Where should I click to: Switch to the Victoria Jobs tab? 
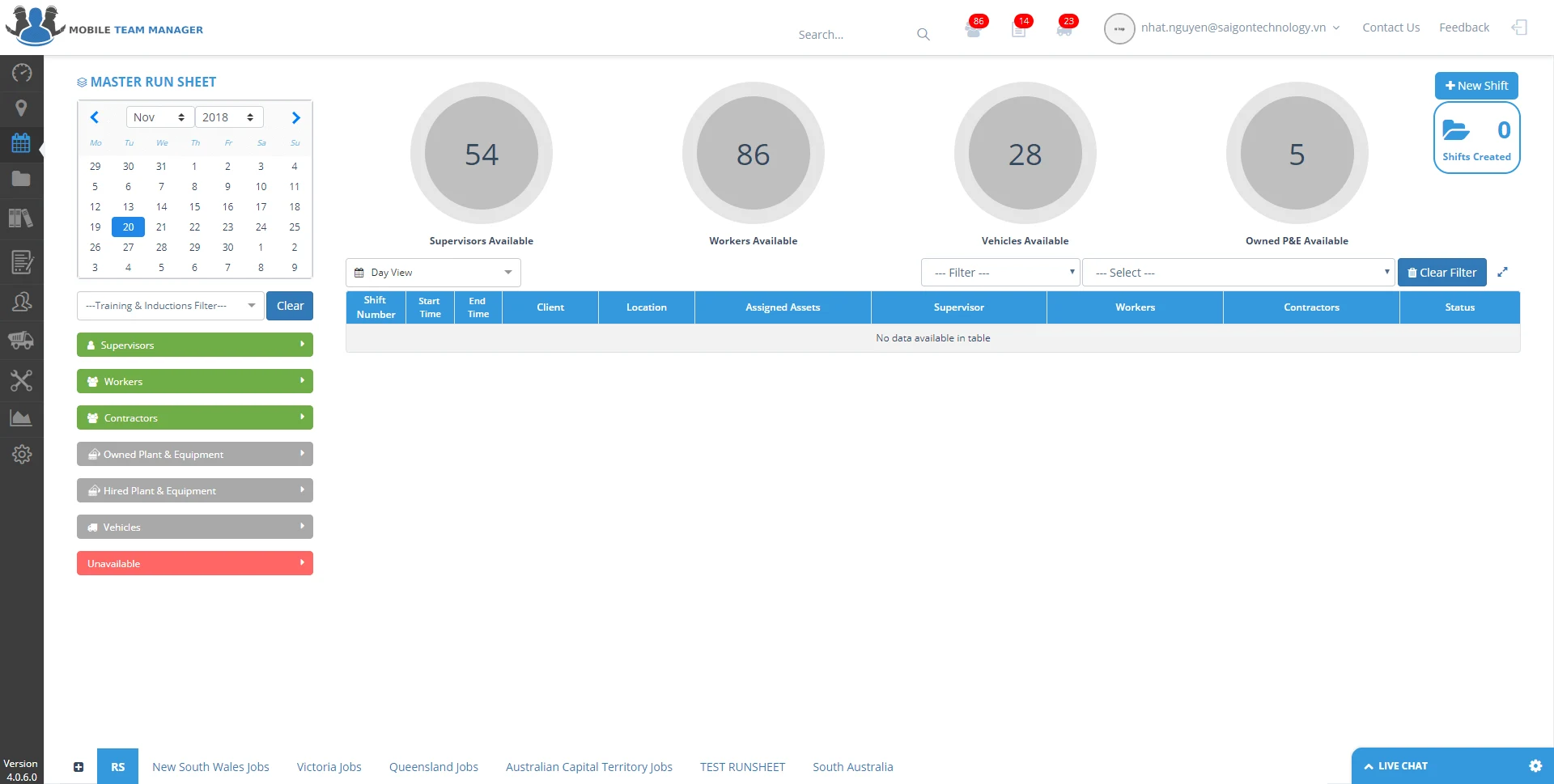(x=329, y=767)
